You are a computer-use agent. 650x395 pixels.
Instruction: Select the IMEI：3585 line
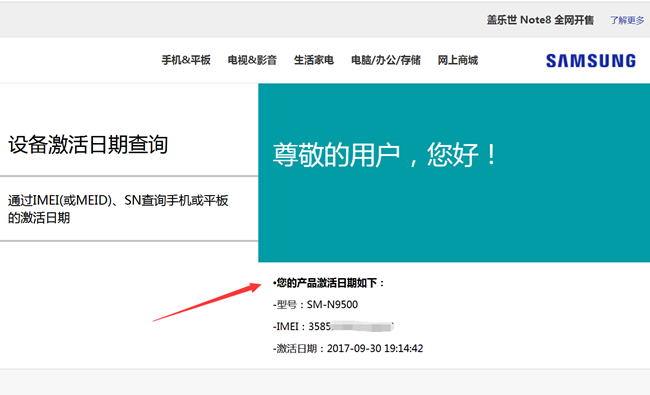[333, 327]
